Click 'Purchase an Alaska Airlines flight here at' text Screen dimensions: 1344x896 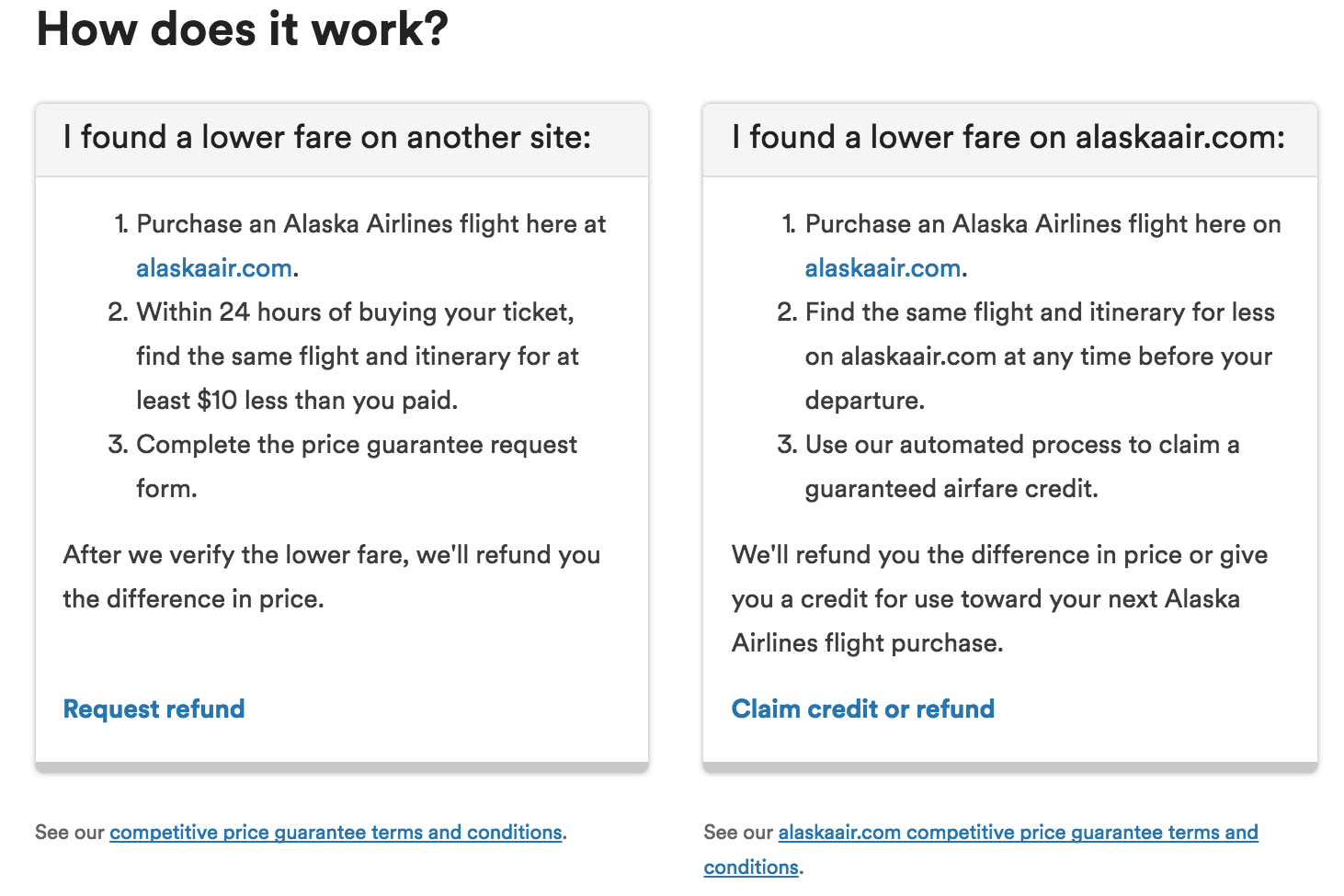point(371,224)
